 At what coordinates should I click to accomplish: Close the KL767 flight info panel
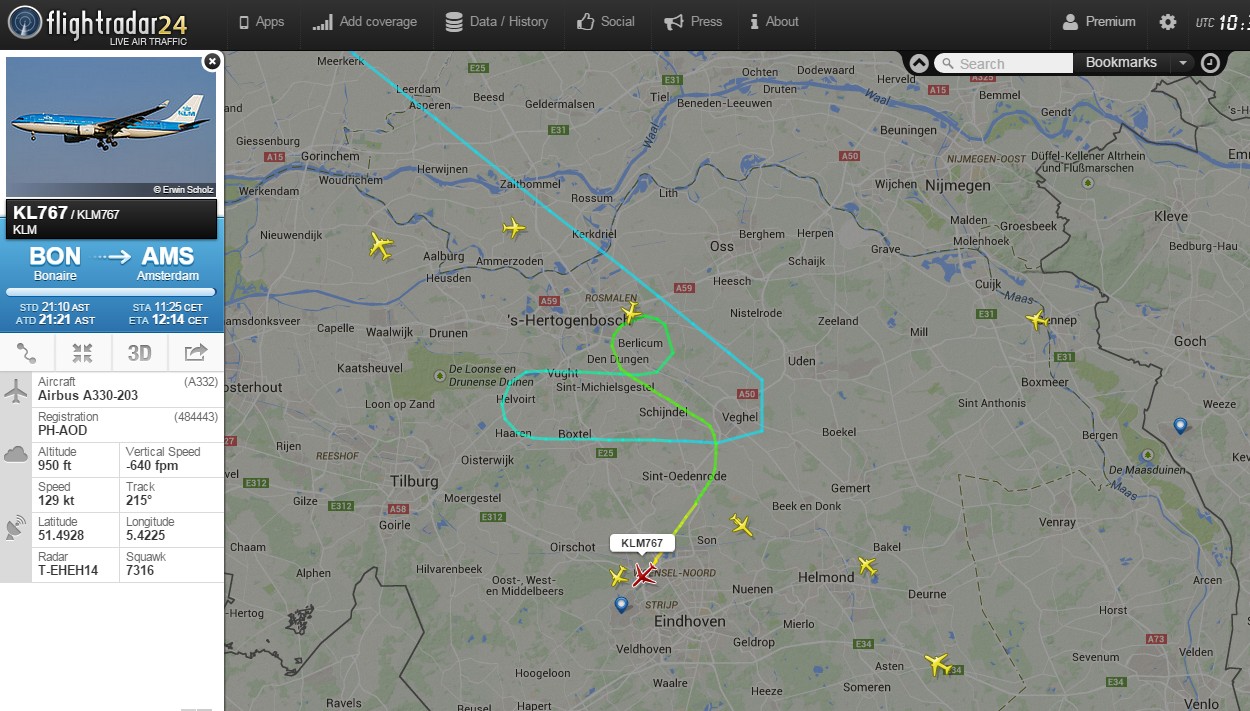[x=211, y=62]
